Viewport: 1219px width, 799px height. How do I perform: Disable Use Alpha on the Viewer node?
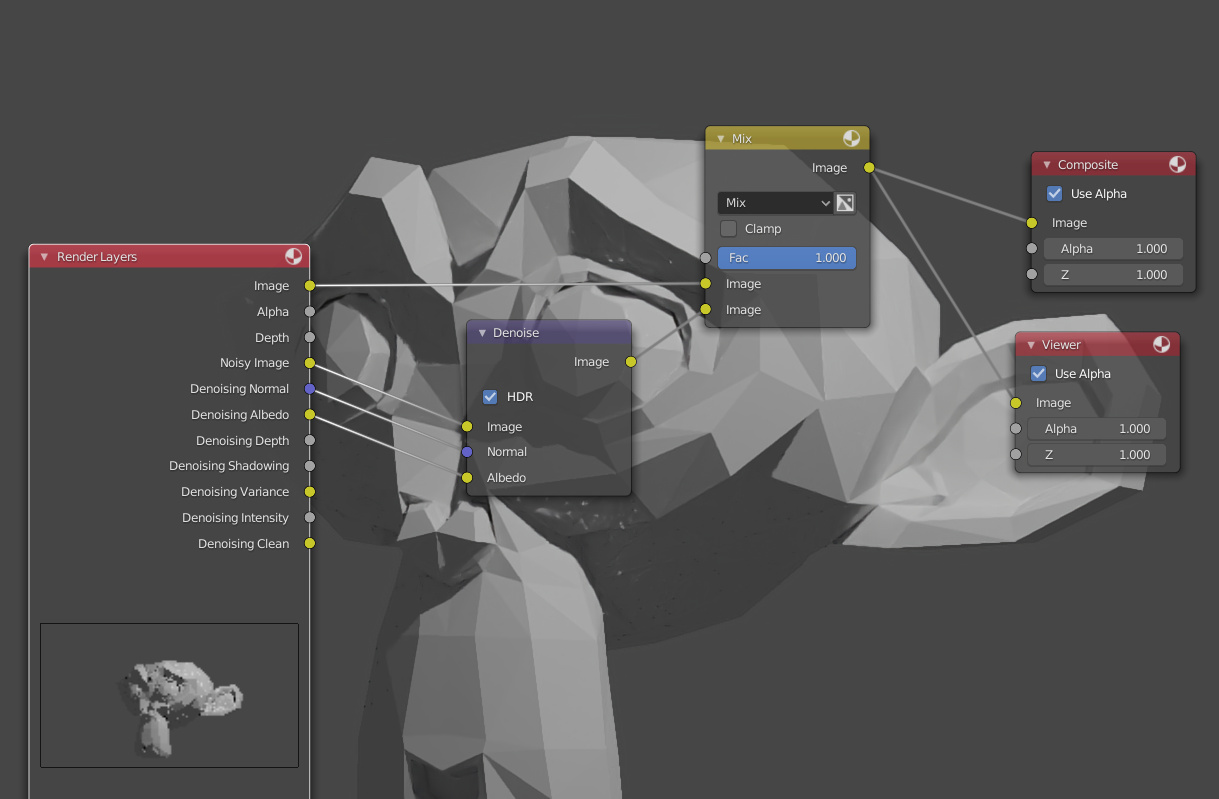pyautogui.click(x=1038, y=373)
